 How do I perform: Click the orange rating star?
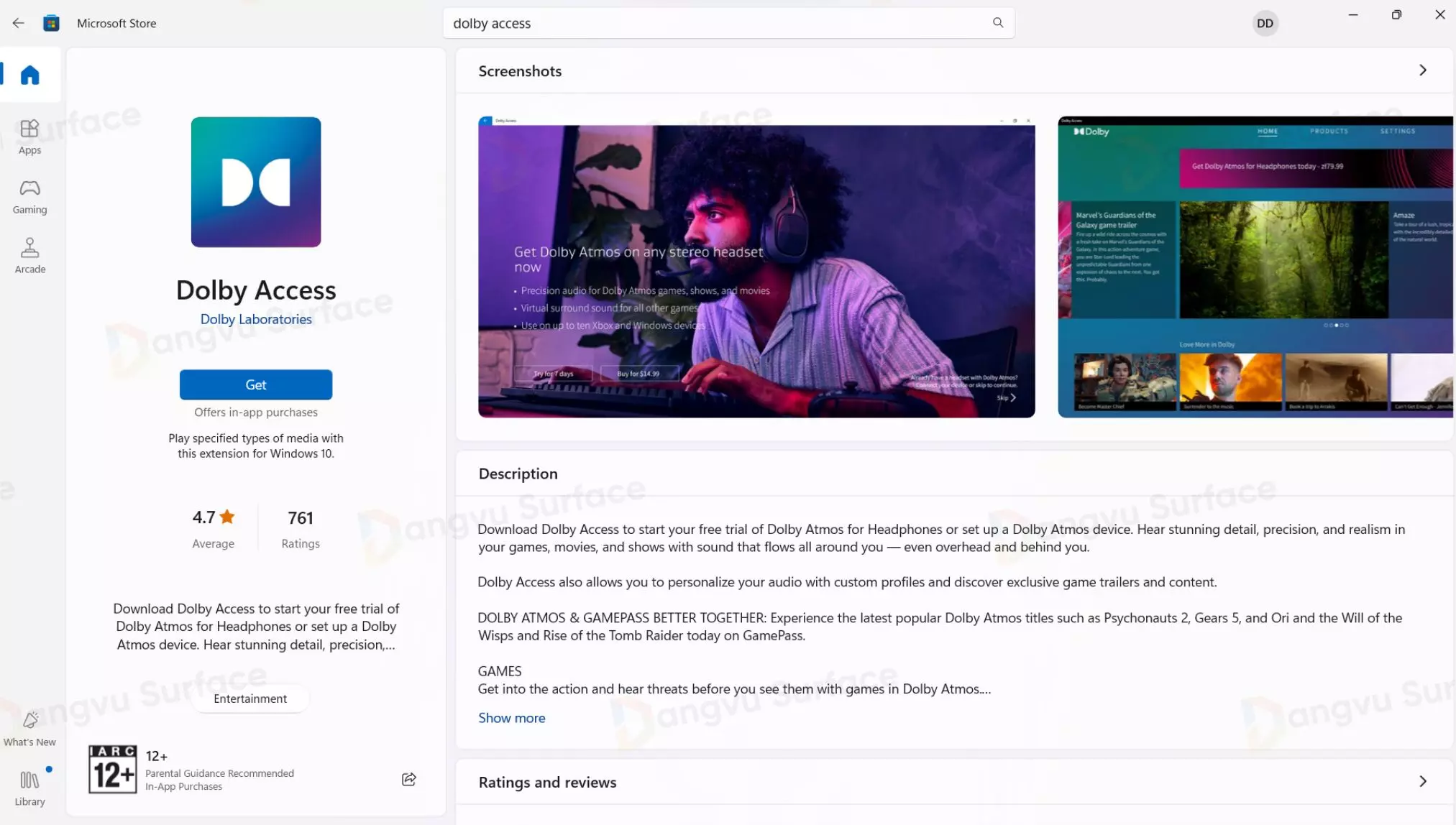tap(227, 517)
